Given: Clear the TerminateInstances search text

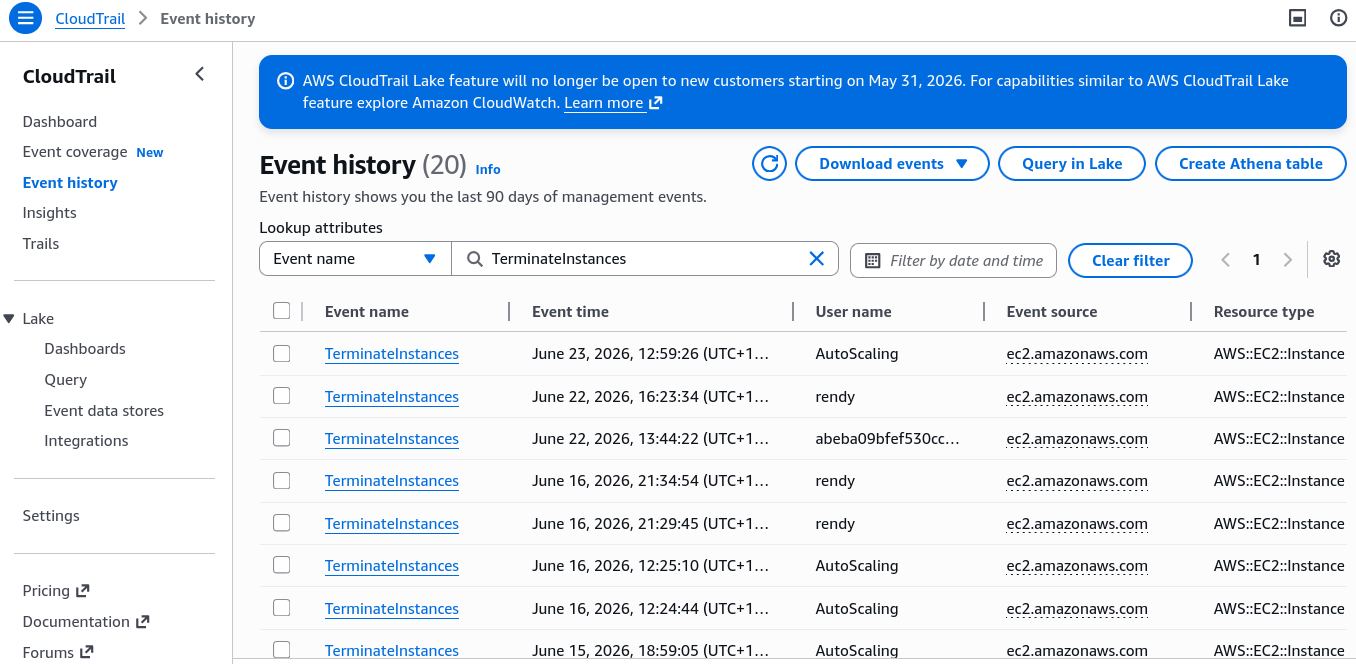Looking at the screenshot, I should pyautogui.click(x=817, y=259).
